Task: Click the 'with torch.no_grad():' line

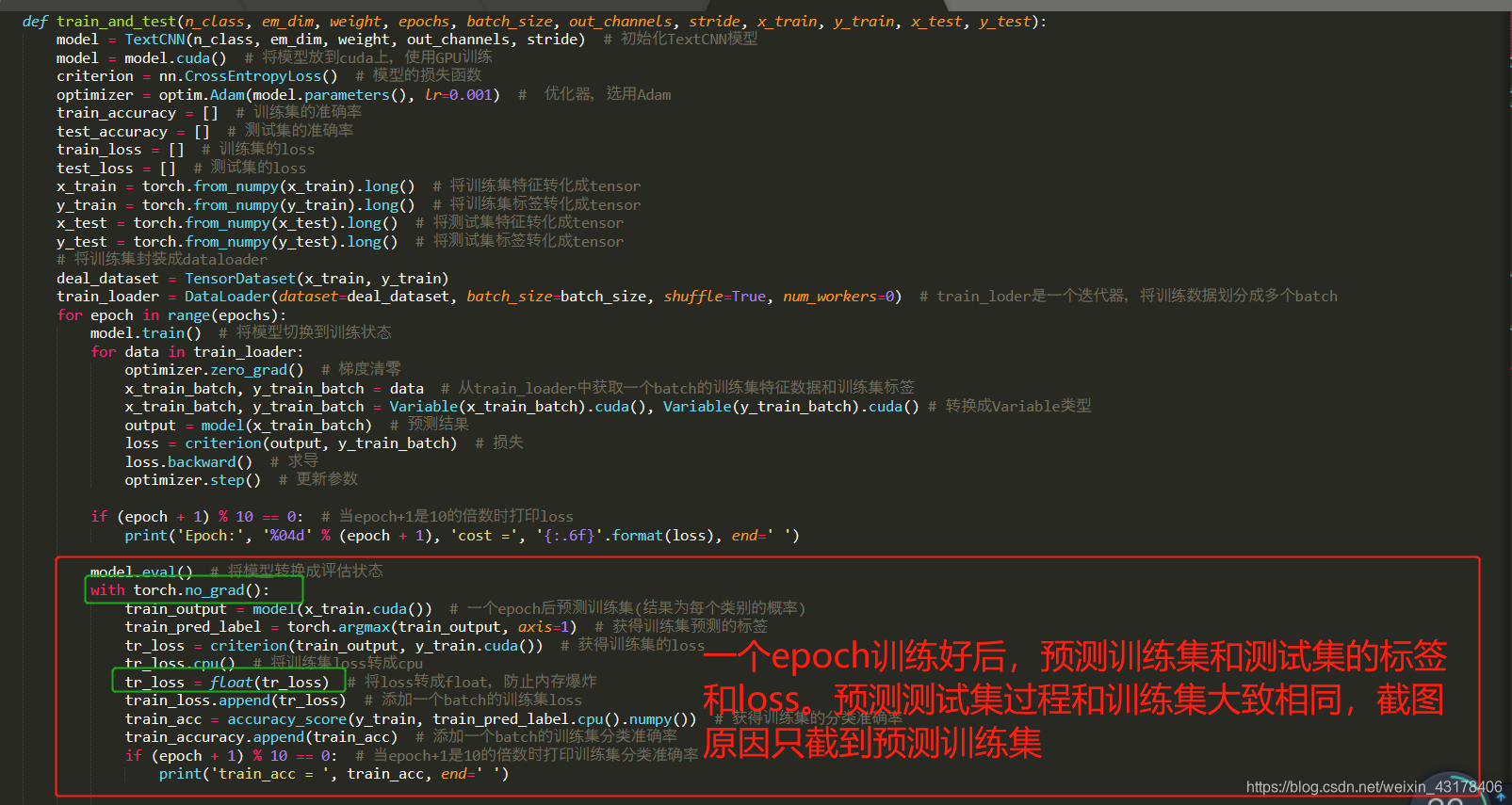Action: click(x=180, y=590)
